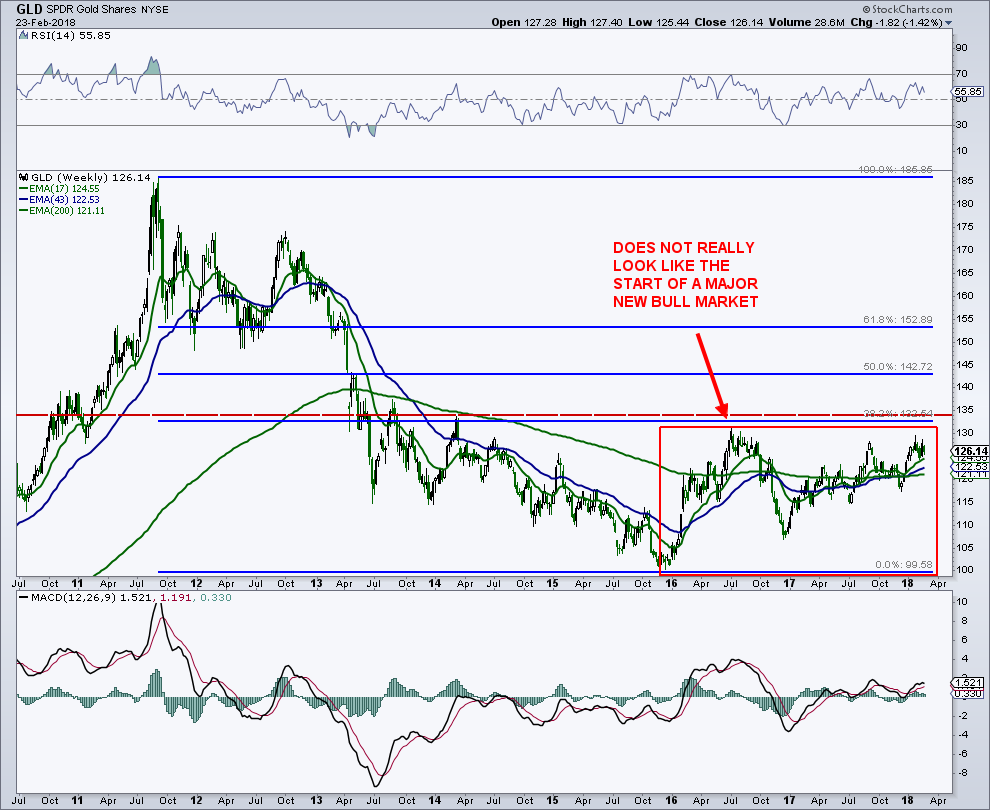Click the green EMA(17) legend line marker

click(23, 189)
